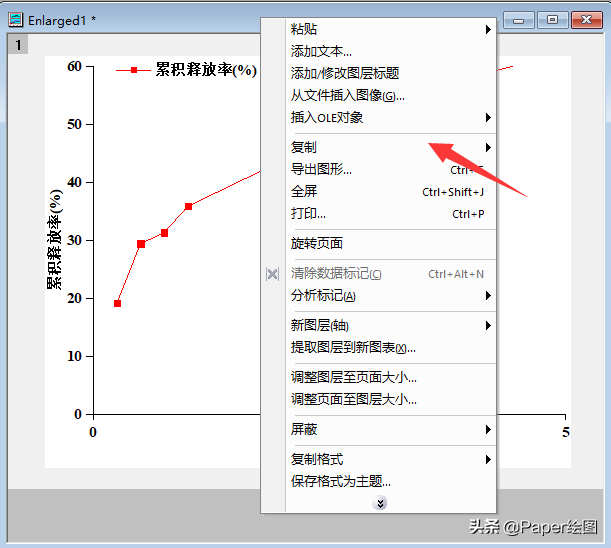This screenshot has width=611, height=548.
Task: Click the data point near value 36
Action: coord(188,206)
